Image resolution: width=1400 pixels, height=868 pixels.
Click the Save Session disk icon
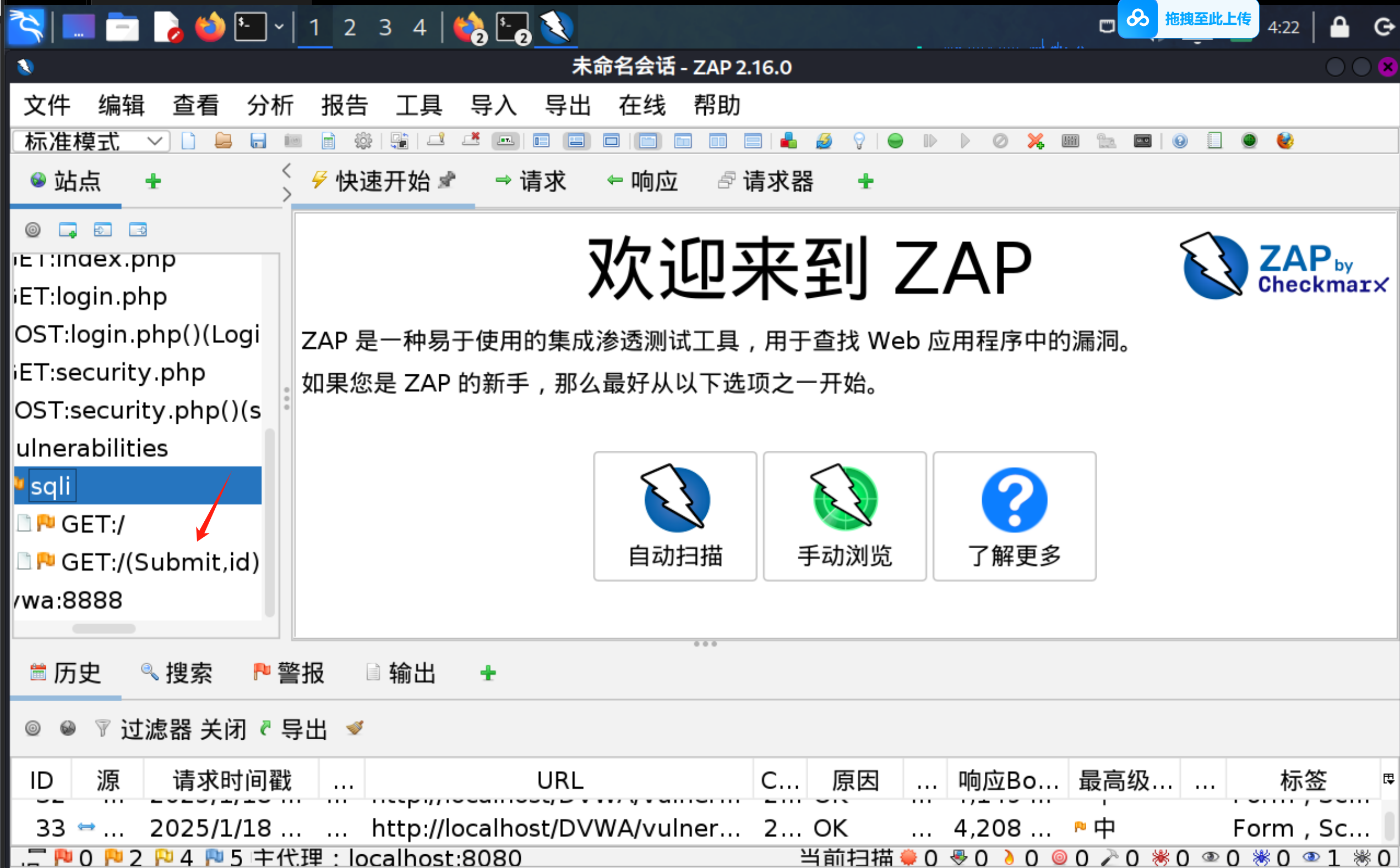click(258, 141)
